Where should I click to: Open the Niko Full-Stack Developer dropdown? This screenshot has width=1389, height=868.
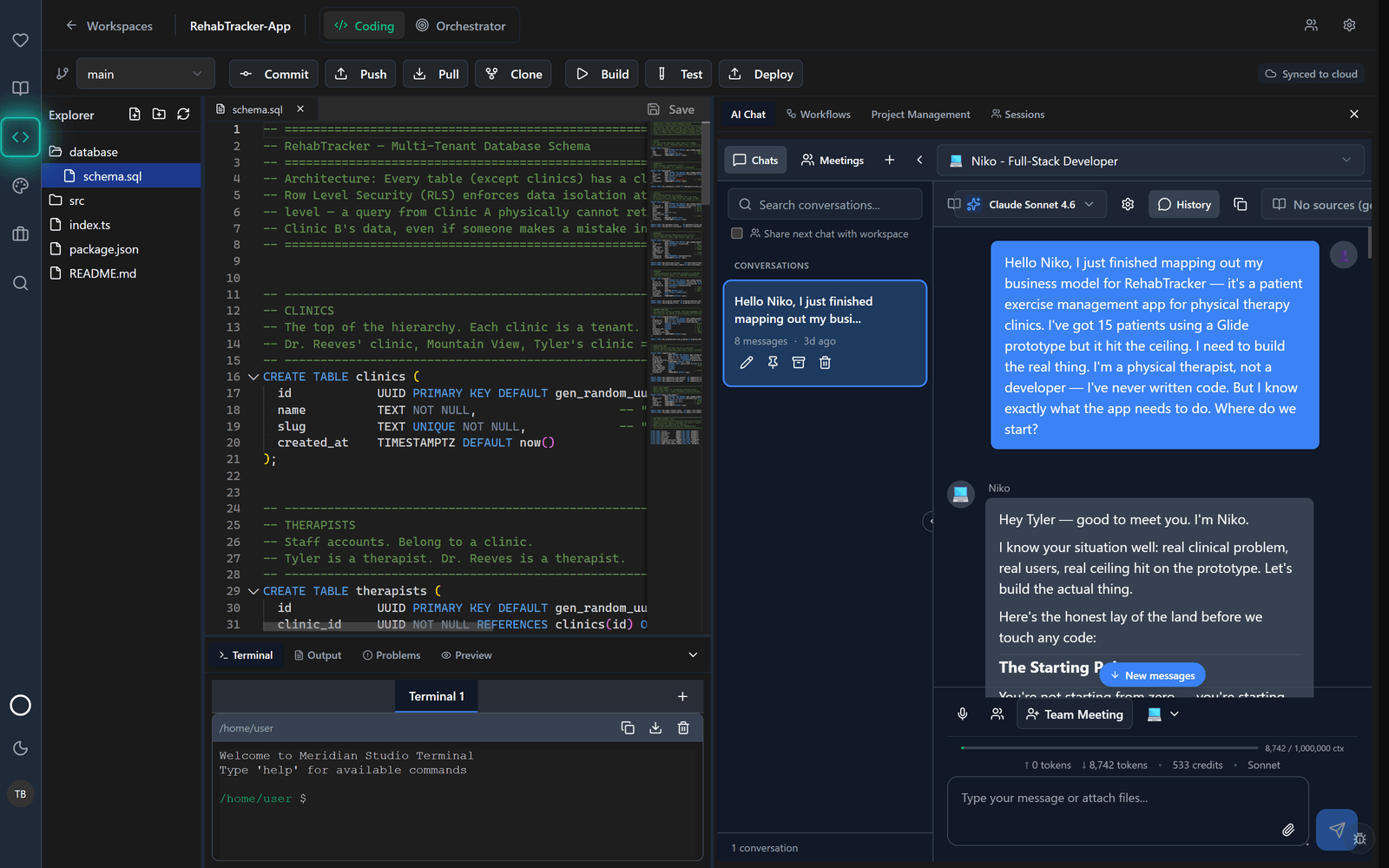click(1151, 161)
